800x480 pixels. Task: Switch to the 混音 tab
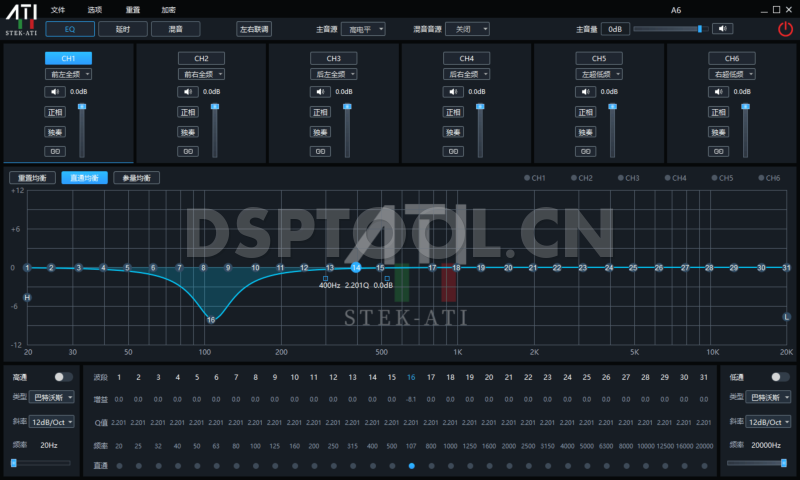tap(176, 29)
